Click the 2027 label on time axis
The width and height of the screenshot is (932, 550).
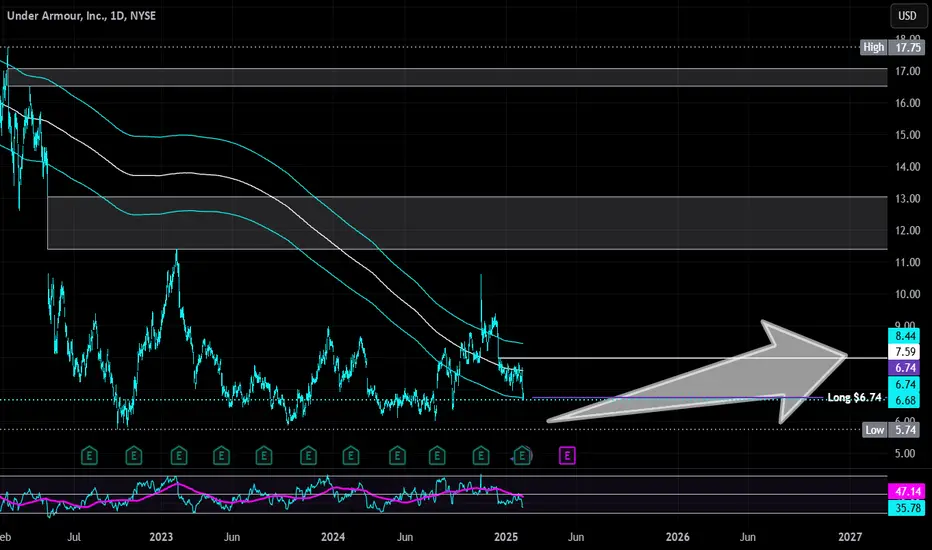pos(850,537)
